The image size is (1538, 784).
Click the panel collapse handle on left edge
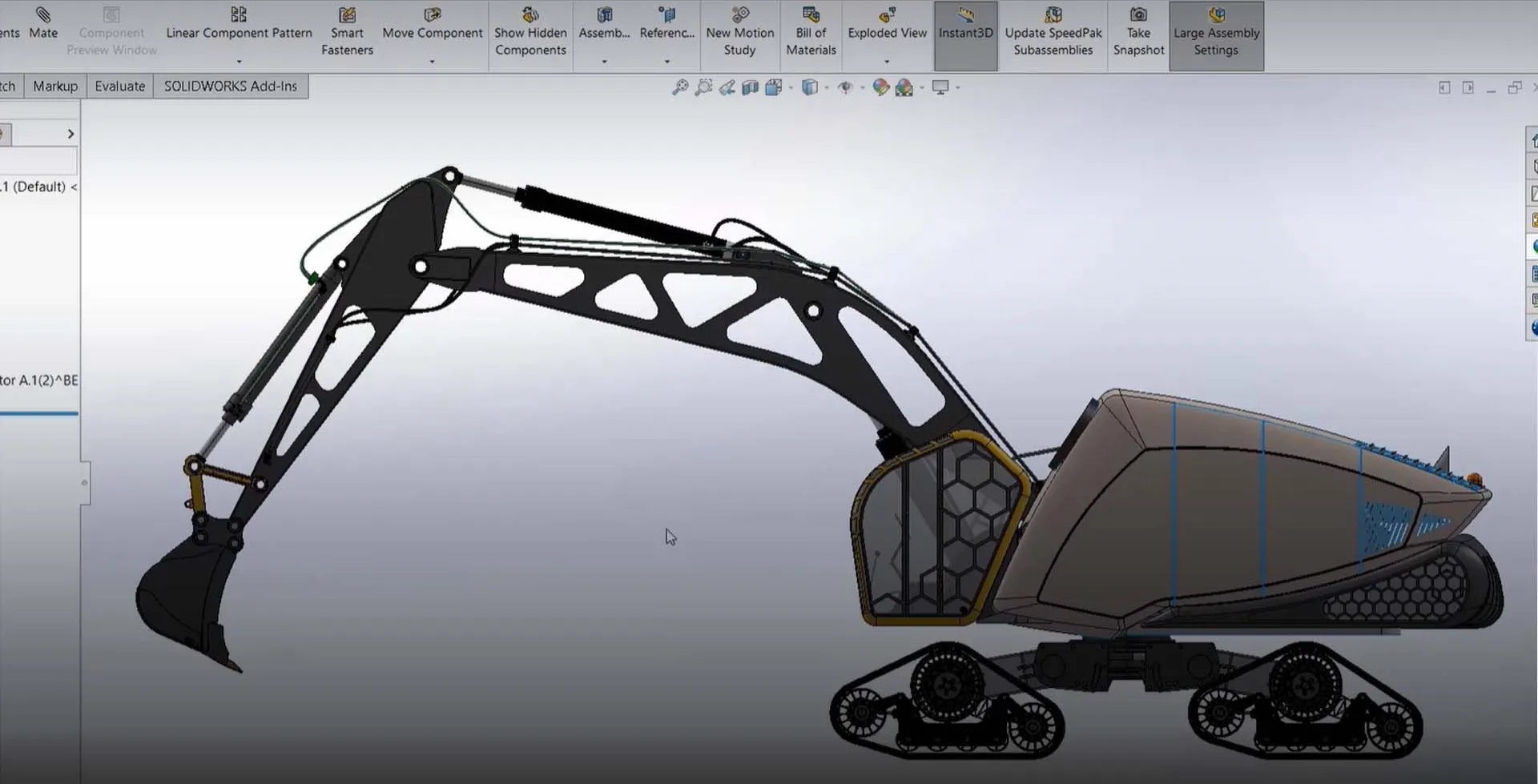[85, 482]
